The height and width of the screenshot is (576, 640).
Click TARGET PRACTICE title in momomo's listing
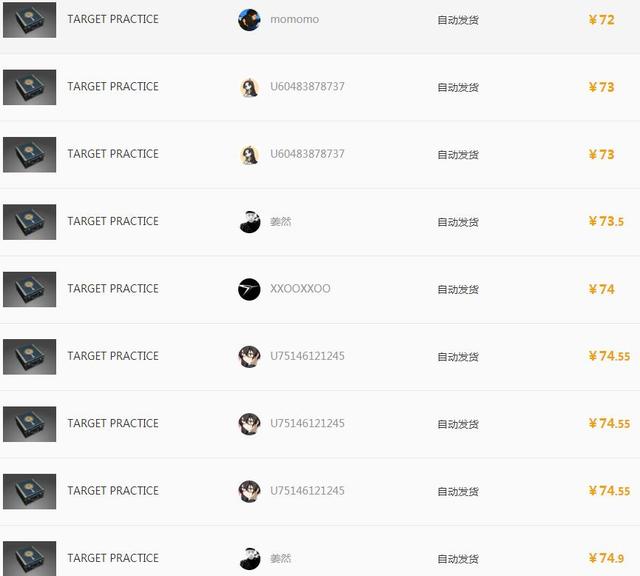pyautogui.click(x=113, y=19)
